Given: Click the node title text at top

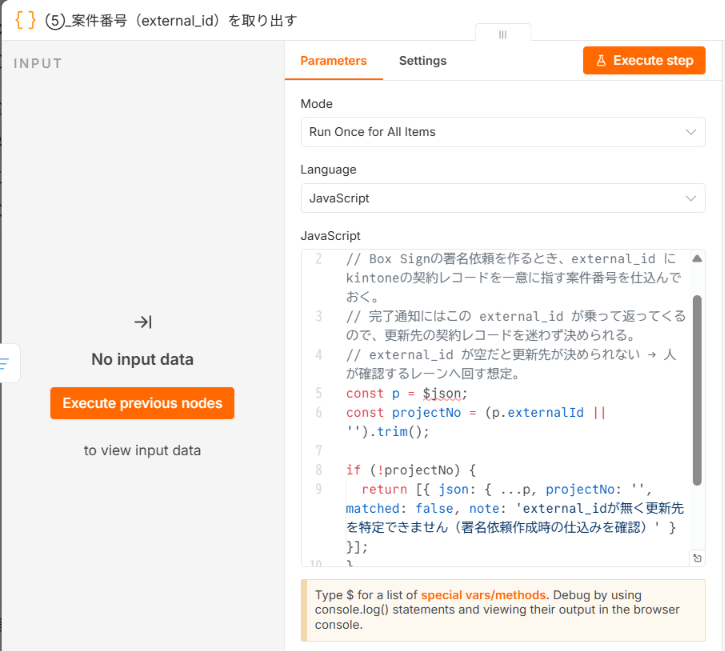Looking at the screenshot, I should tap(171, 21).
